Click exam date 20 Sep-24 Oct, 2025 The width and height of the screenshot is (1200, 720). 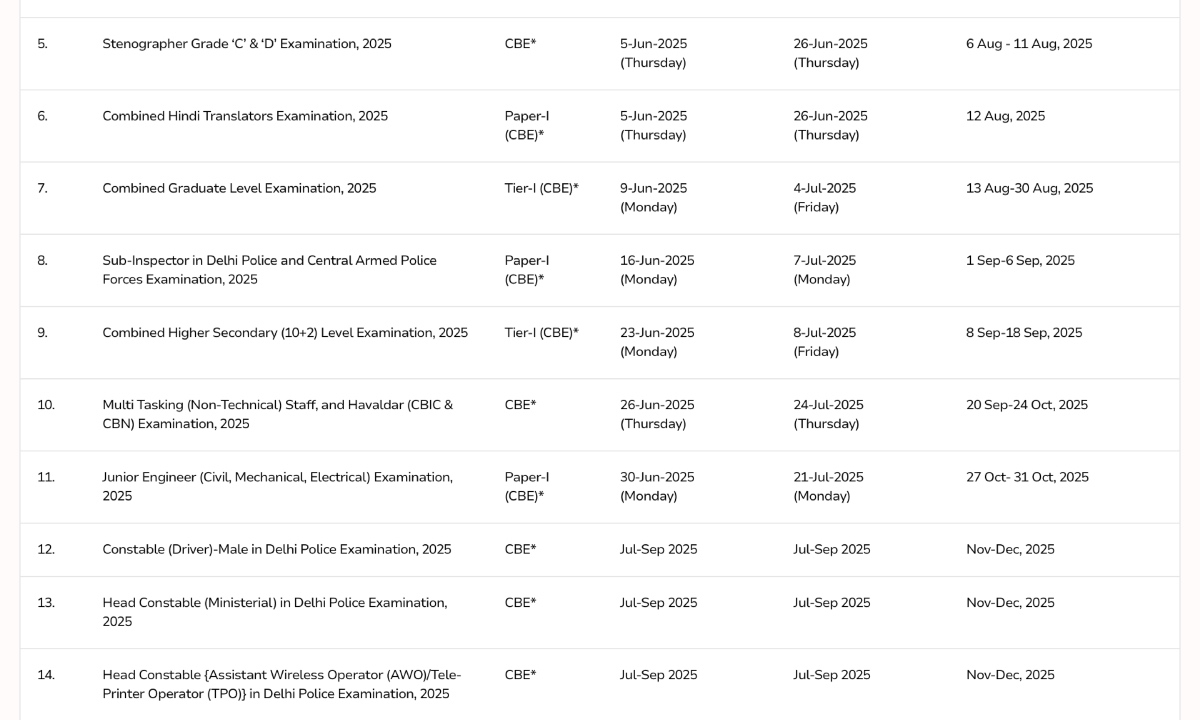click(1026, 405)
